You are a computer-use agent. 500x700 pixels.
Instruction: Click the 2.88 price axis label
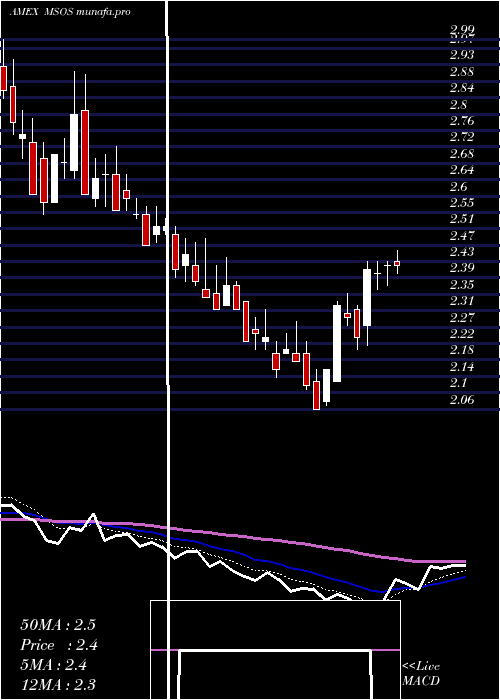click(462, 72)
